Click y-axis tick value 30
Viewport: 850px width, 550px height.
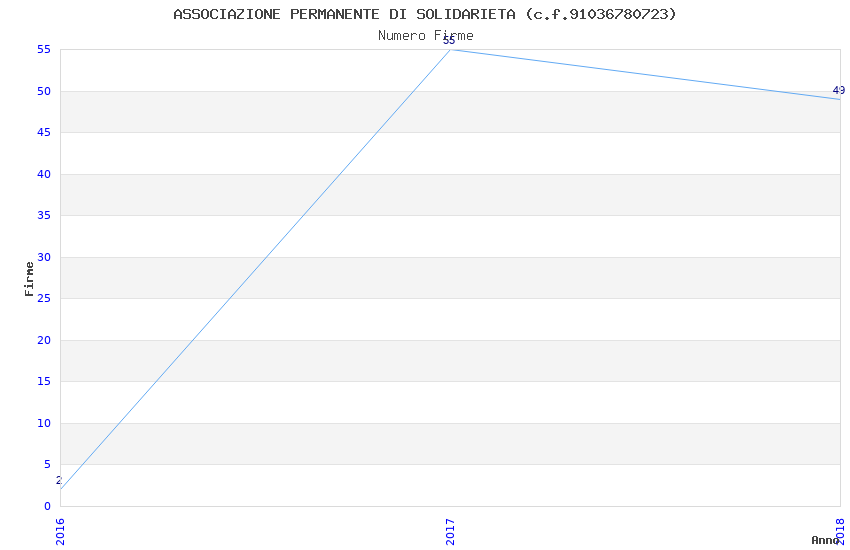(x=44, y=257)
